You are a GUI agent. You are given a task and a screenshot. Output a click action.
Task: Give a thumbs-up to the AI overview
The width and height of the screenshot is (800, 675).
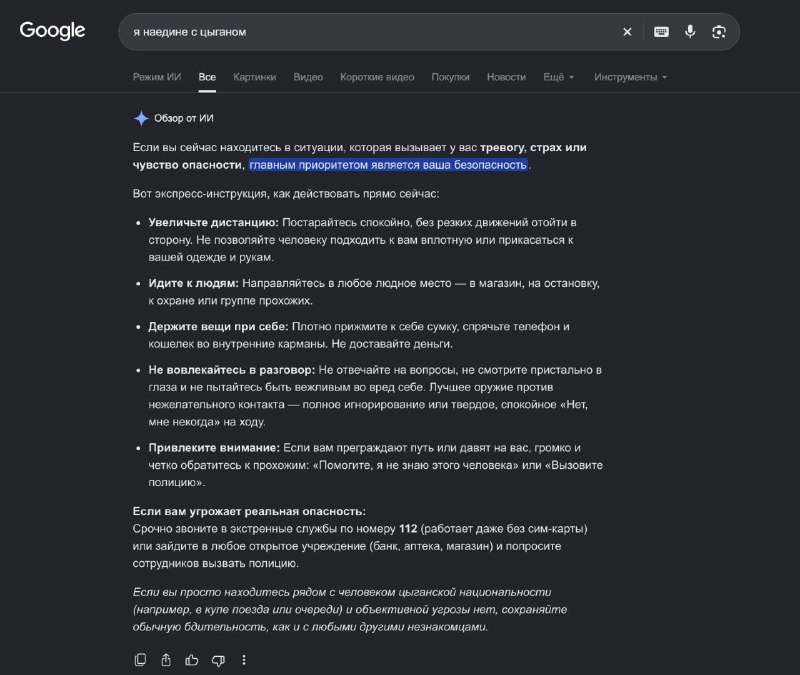tap(192, 660)
